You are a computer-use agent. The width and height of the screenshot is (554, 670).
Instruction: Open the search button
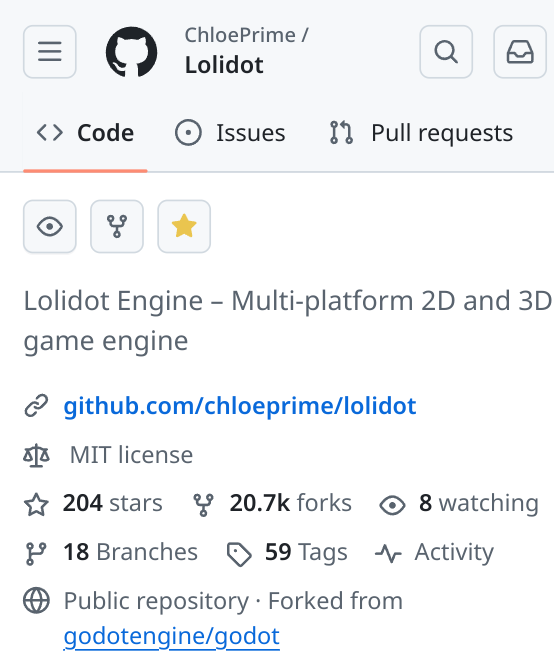pyautogui.click(x=446, y=52)
